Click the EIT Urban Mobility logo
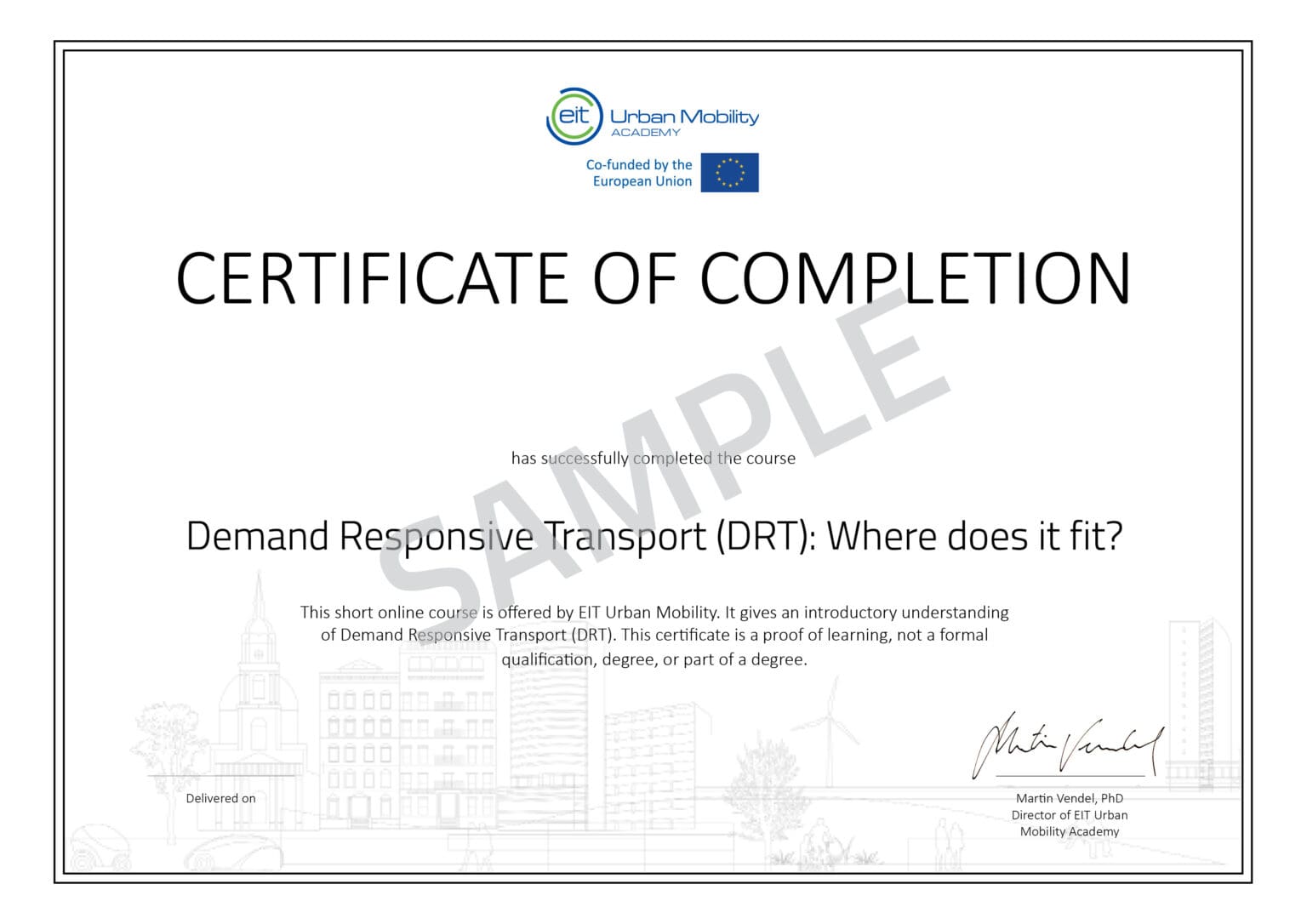Viewport: 1307px width, 924px height. coord(655,113)
